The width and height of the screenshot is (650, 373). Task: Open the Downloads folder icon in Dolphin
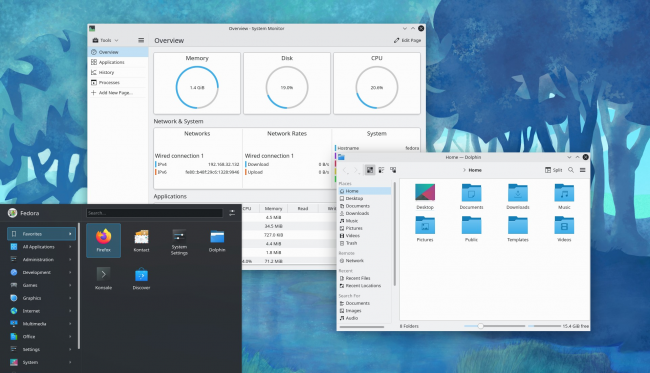click(x=518, y=196)
